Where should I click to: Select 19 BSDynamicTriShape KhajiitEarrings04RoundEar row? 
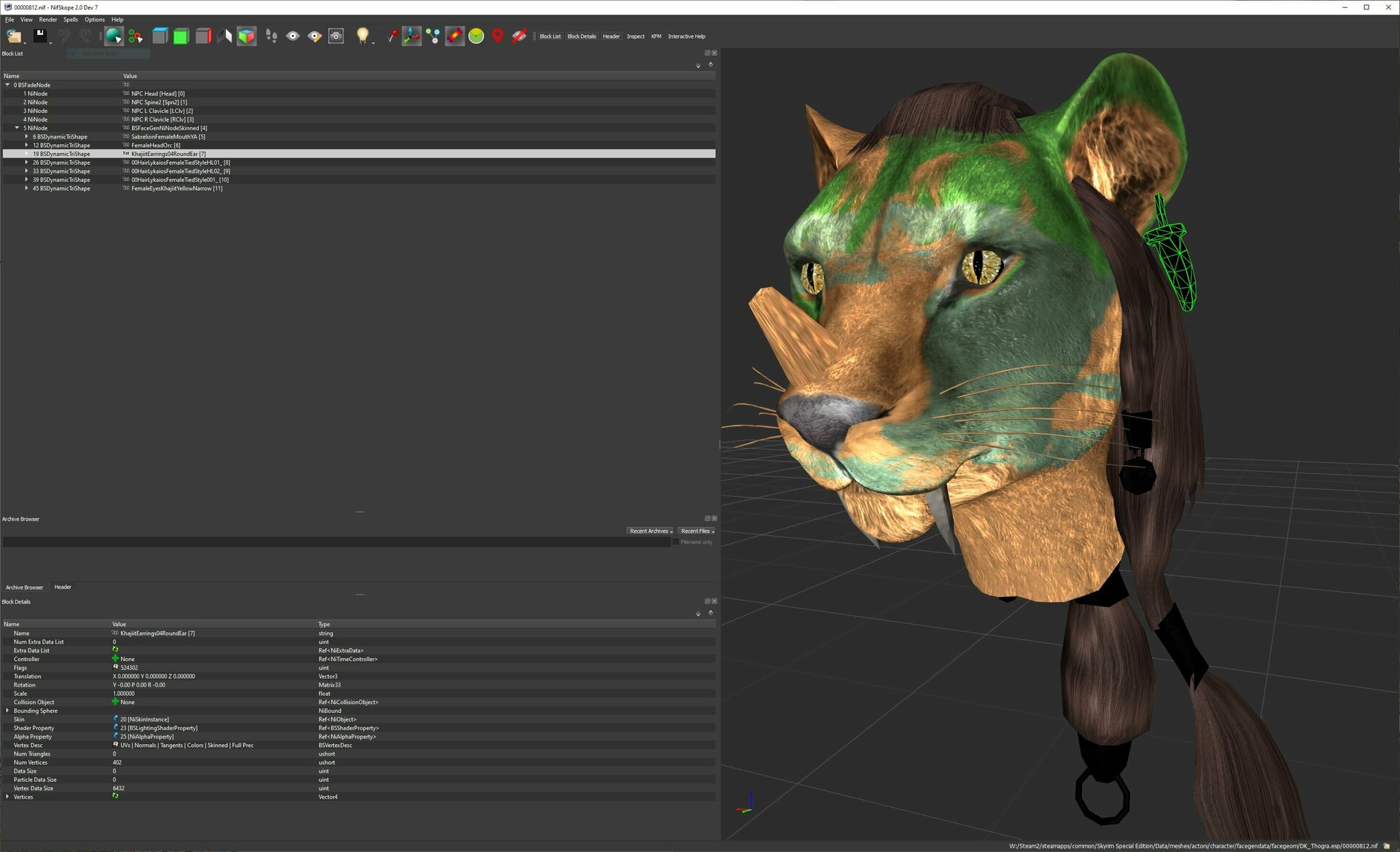pos(359,154)
